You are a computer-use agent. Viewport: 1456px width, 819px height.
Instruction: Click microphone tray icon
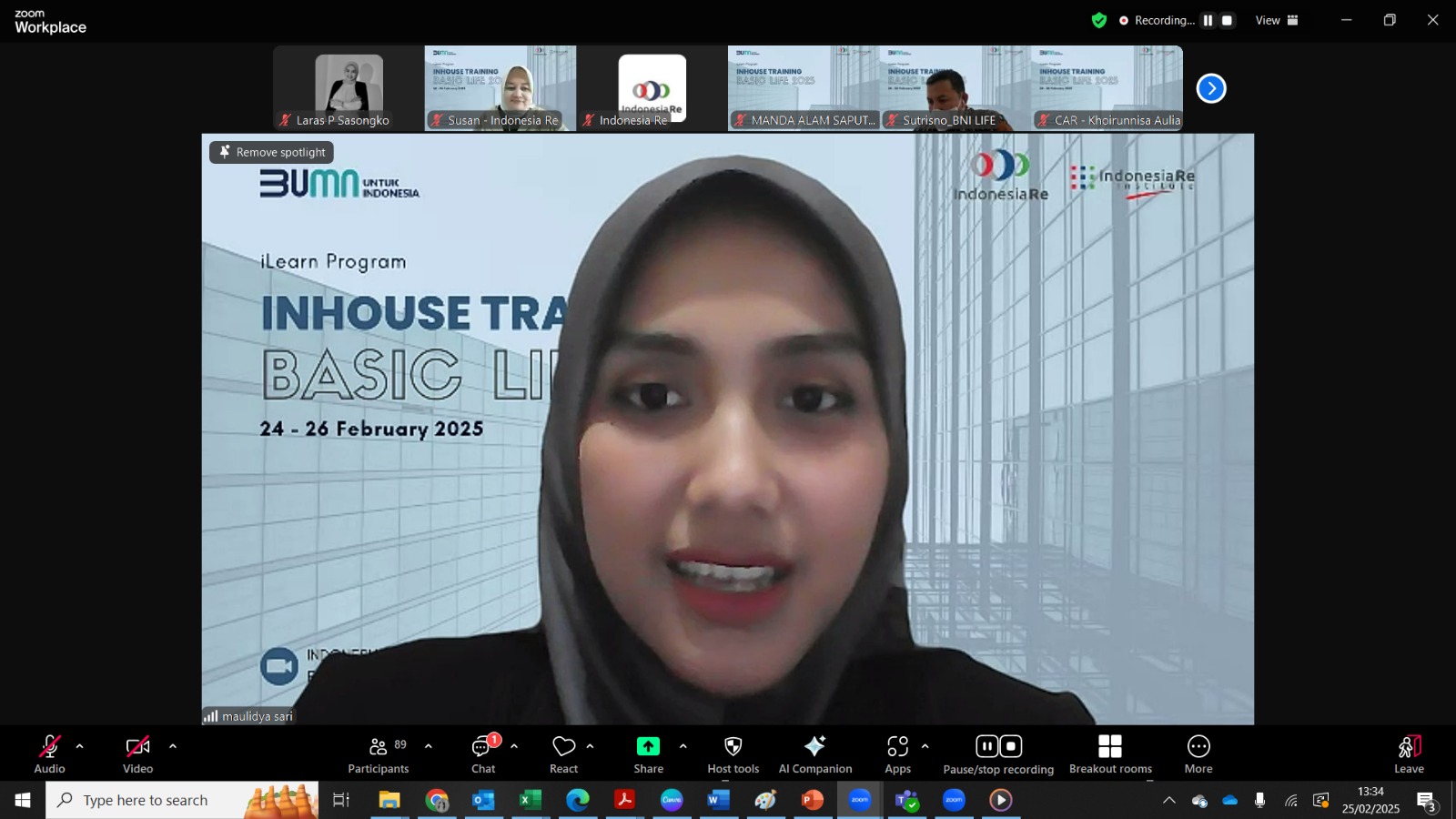pos(1259,800)
